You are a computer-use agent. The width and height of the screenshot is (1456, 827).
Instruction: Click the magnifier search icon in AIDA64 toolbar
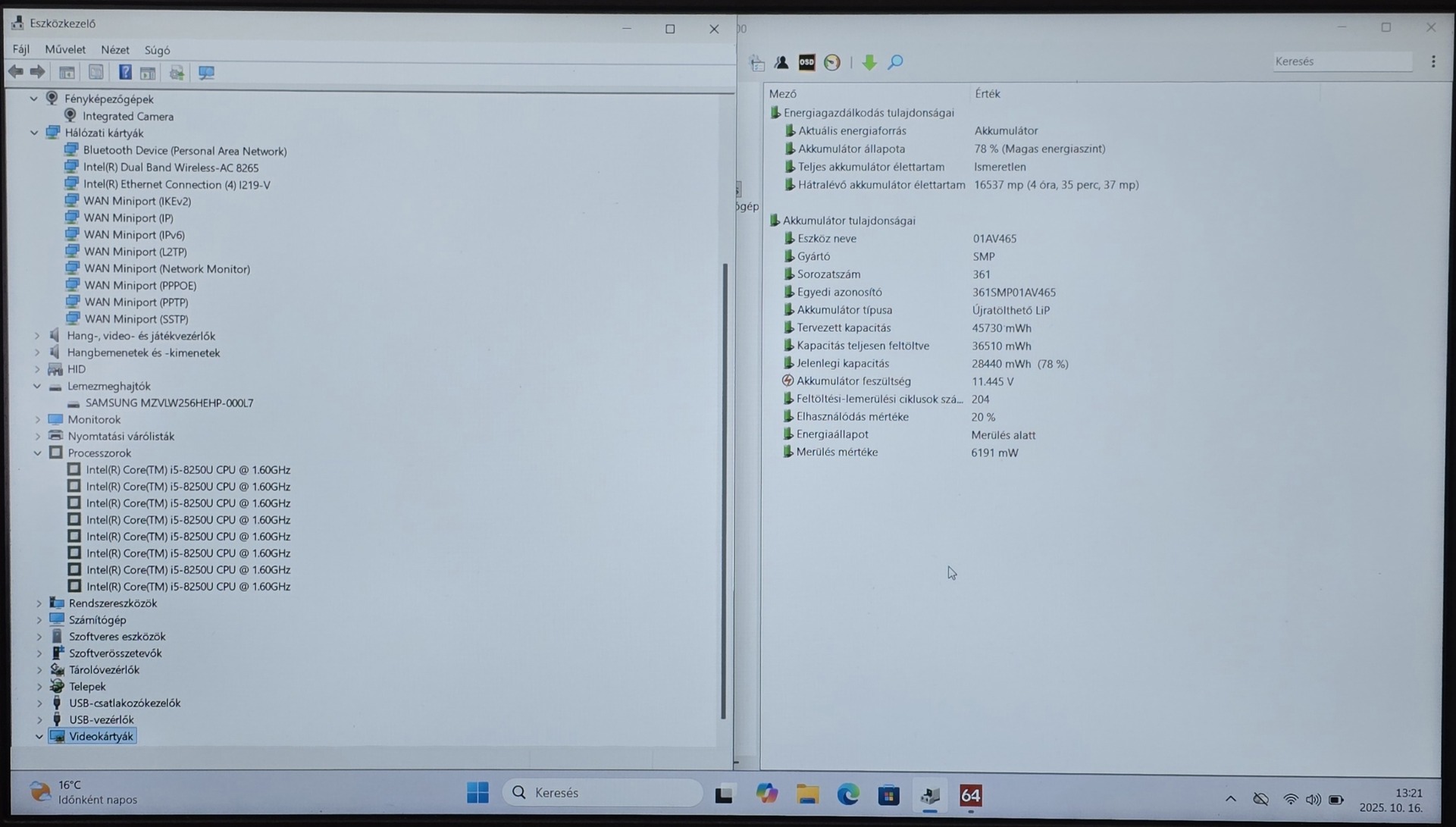click(895, 62)
